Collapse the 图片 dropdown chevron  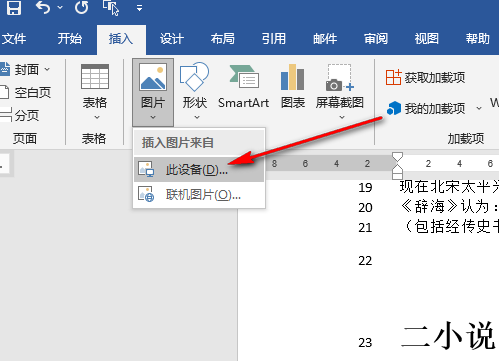pyautogui.click(x=153, y=117)
